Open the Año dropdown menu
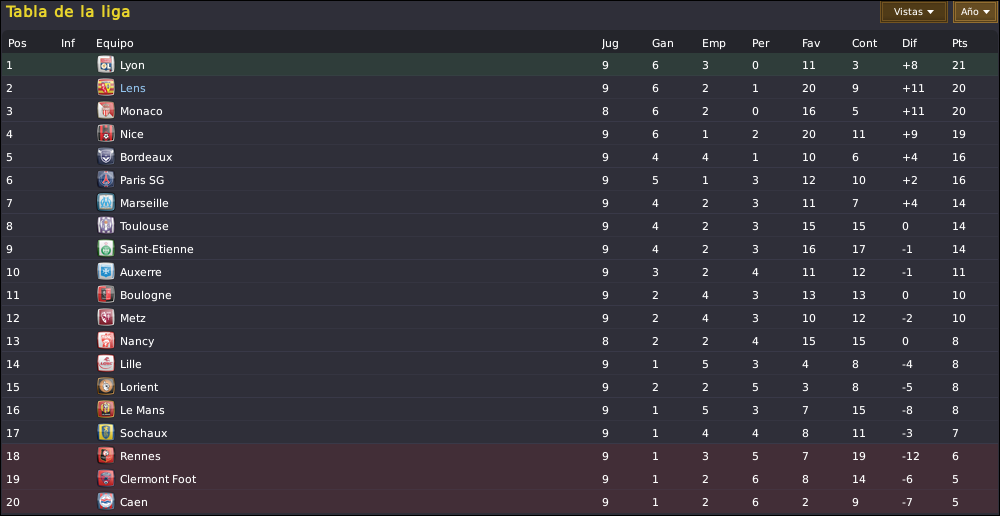 tap(975, 11)
